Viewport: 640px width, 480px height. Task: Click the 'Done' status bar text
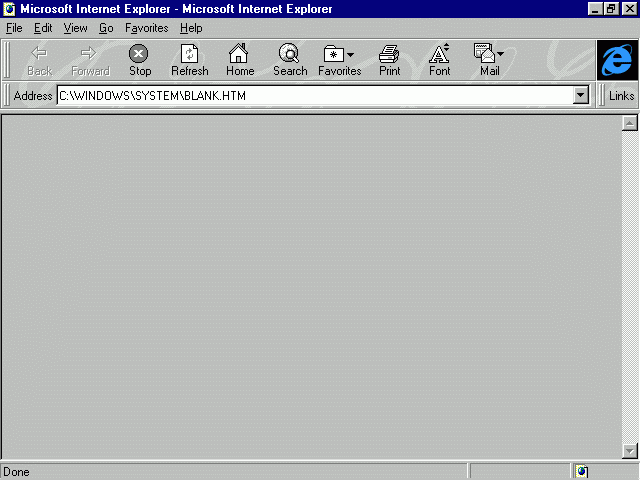pyautogui.click(x=16, y=472)
